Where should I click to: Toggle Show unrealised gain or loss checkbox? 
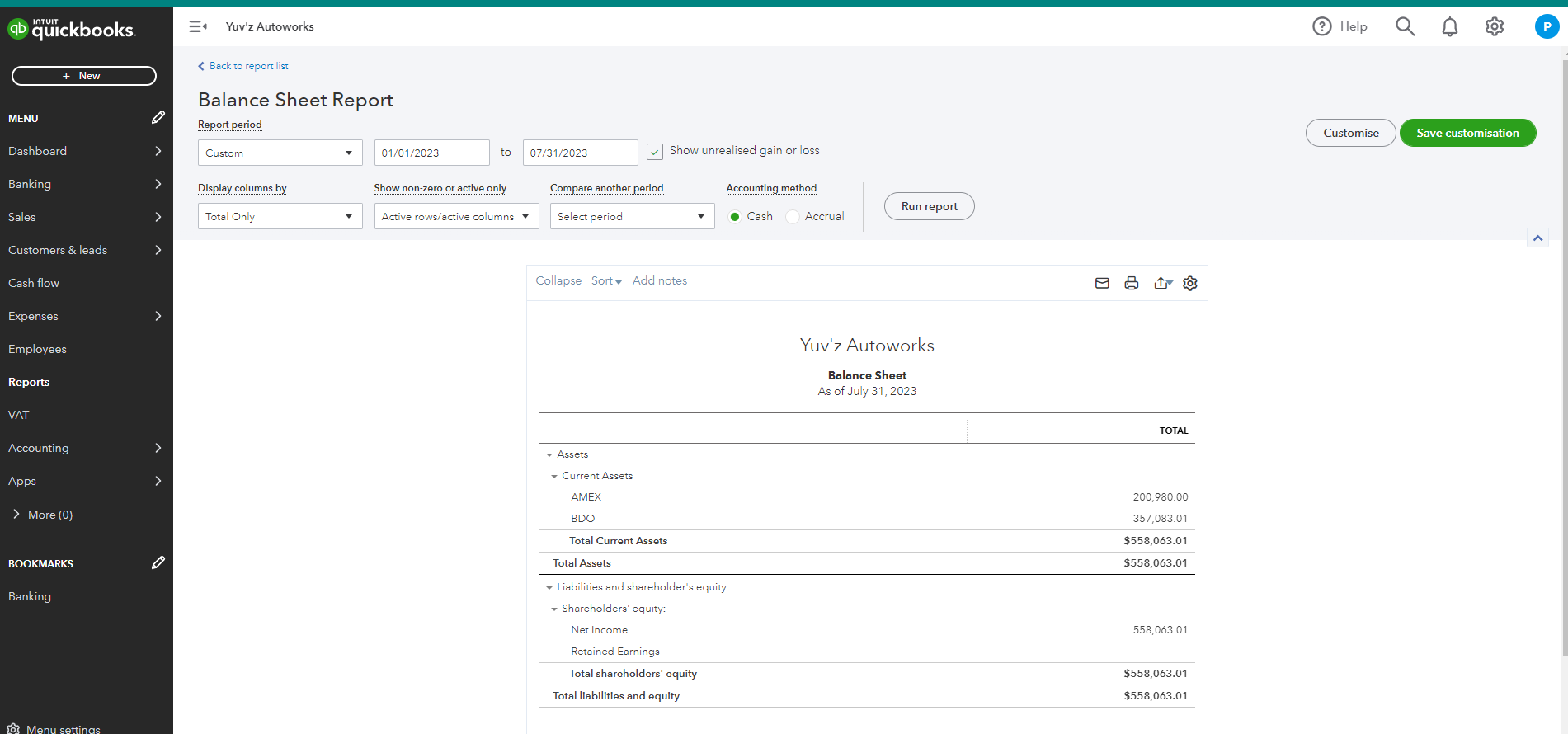coord(655,152)
